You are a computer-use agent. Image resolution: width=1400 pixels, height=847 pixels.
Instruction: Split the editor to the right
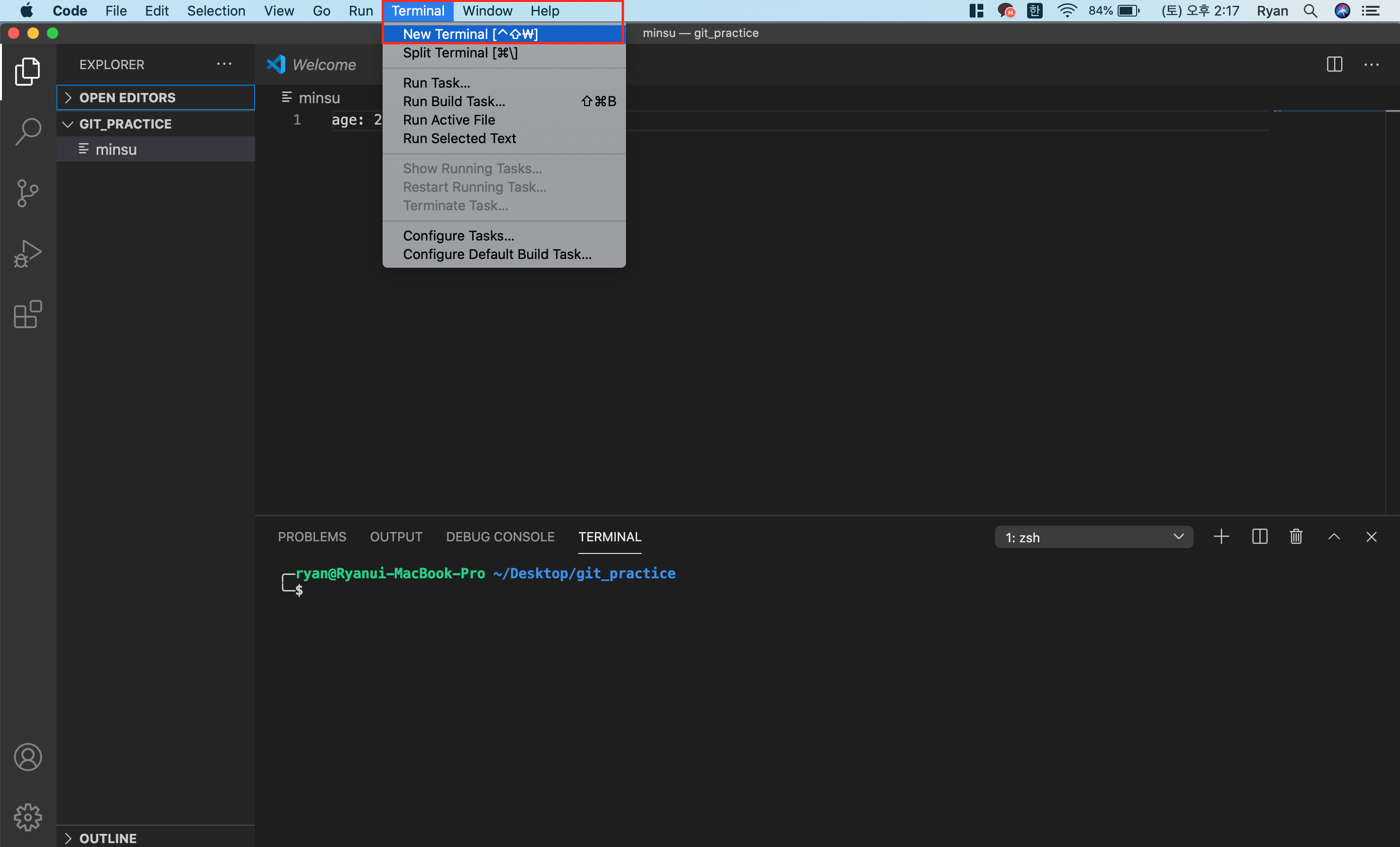point(1334,64)
